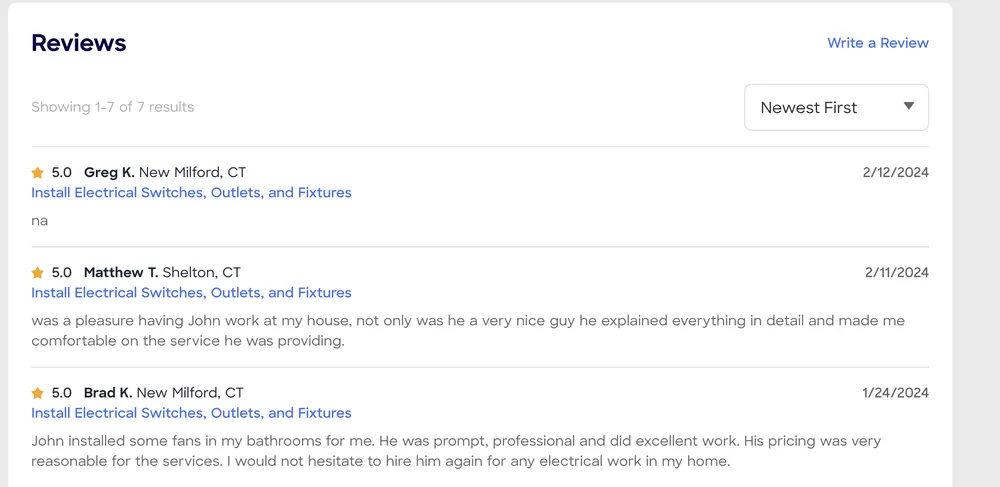Click the sort dropdown's down arrow
This screenshot has width=1000, height=487.
pyautogui.click(x=909, y=107)
